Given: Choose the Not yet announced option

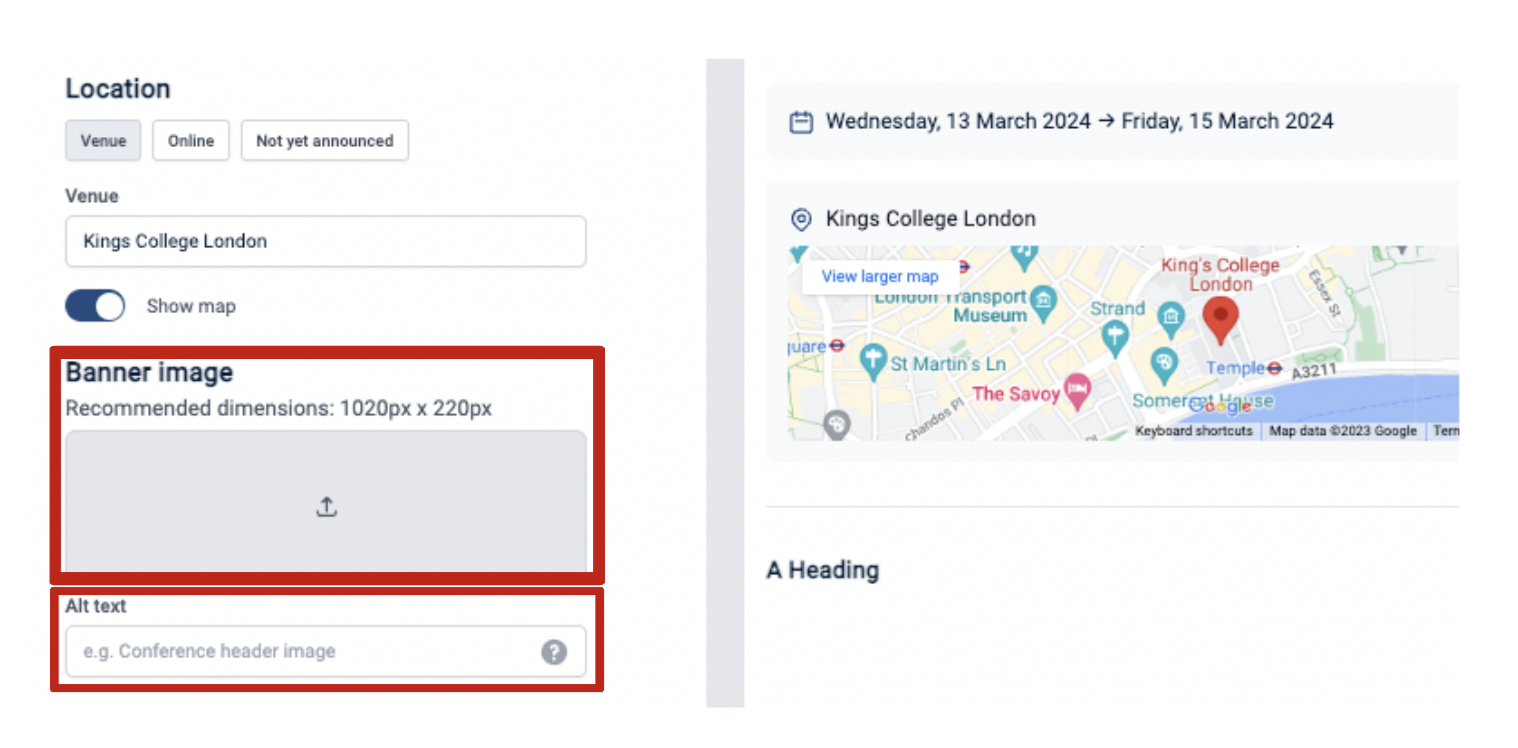Looking at the screenshot, I should tap(325, 141).
